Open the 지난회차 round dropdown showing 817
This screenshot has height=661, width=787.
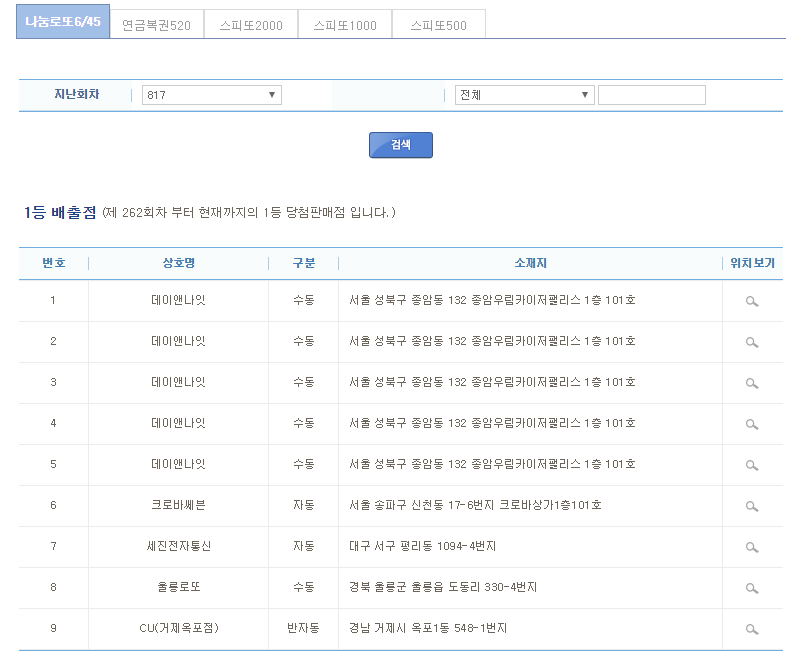211,95
